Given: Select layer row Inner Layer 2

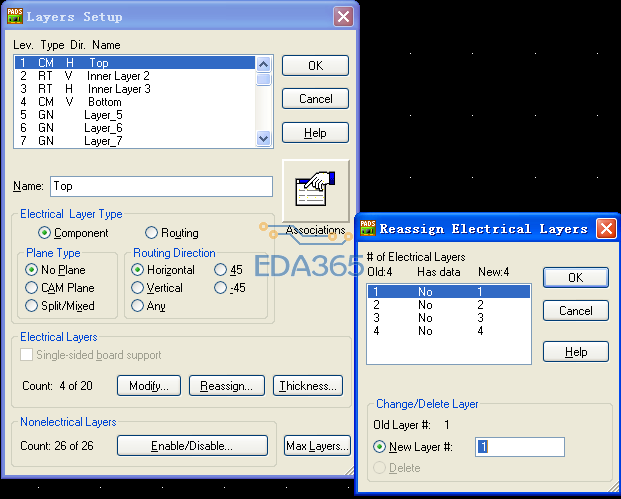Looking at the screenshot, I should point(135,76).
